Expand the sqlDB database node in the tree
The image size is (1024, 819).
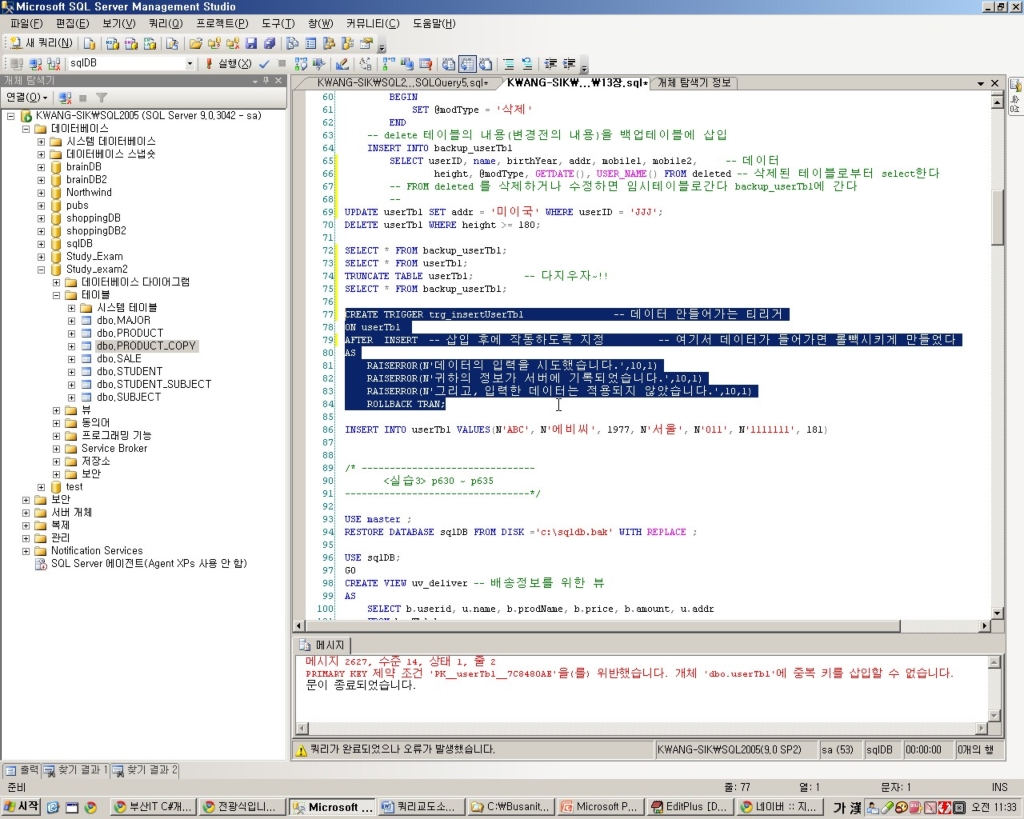tap(41, 244)
